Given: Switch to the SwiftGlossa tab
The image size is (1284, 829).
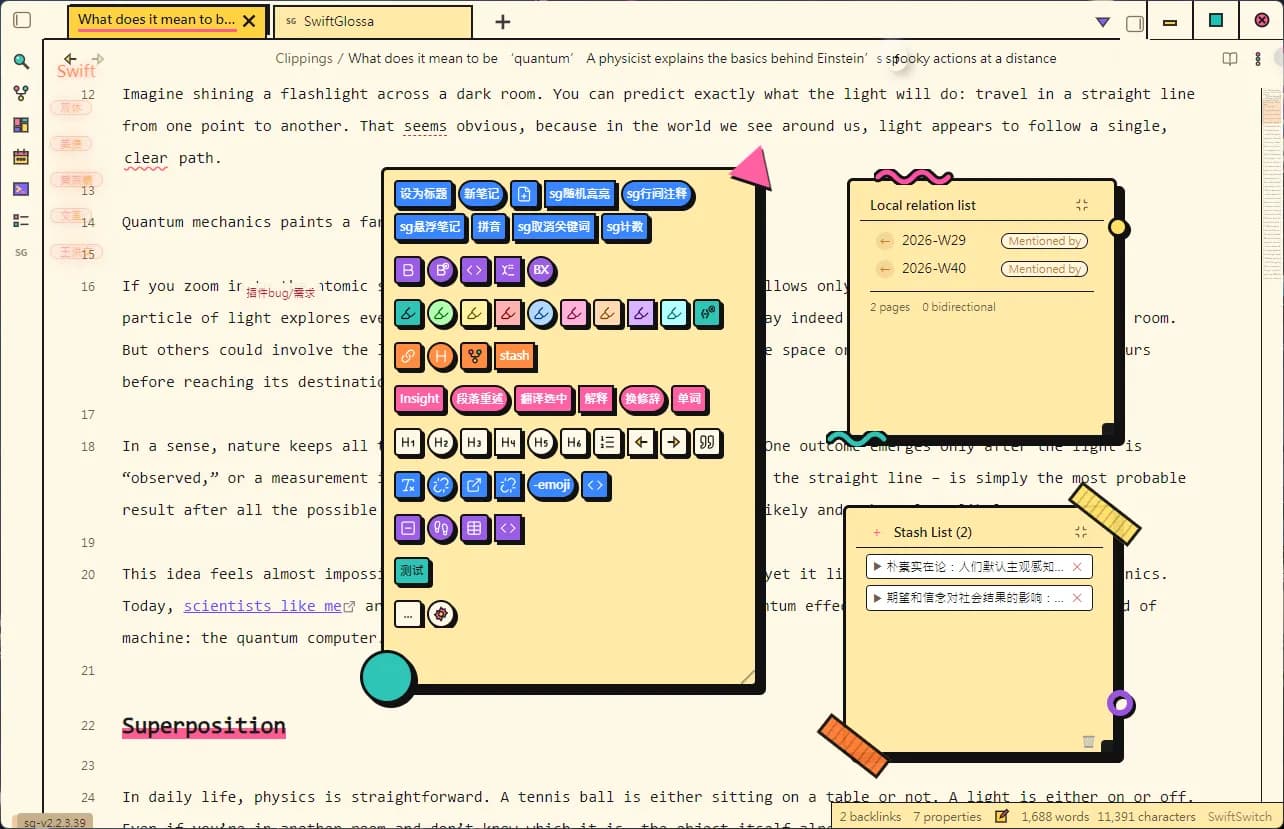Looking at the screenshot, I should coord(373,21).
